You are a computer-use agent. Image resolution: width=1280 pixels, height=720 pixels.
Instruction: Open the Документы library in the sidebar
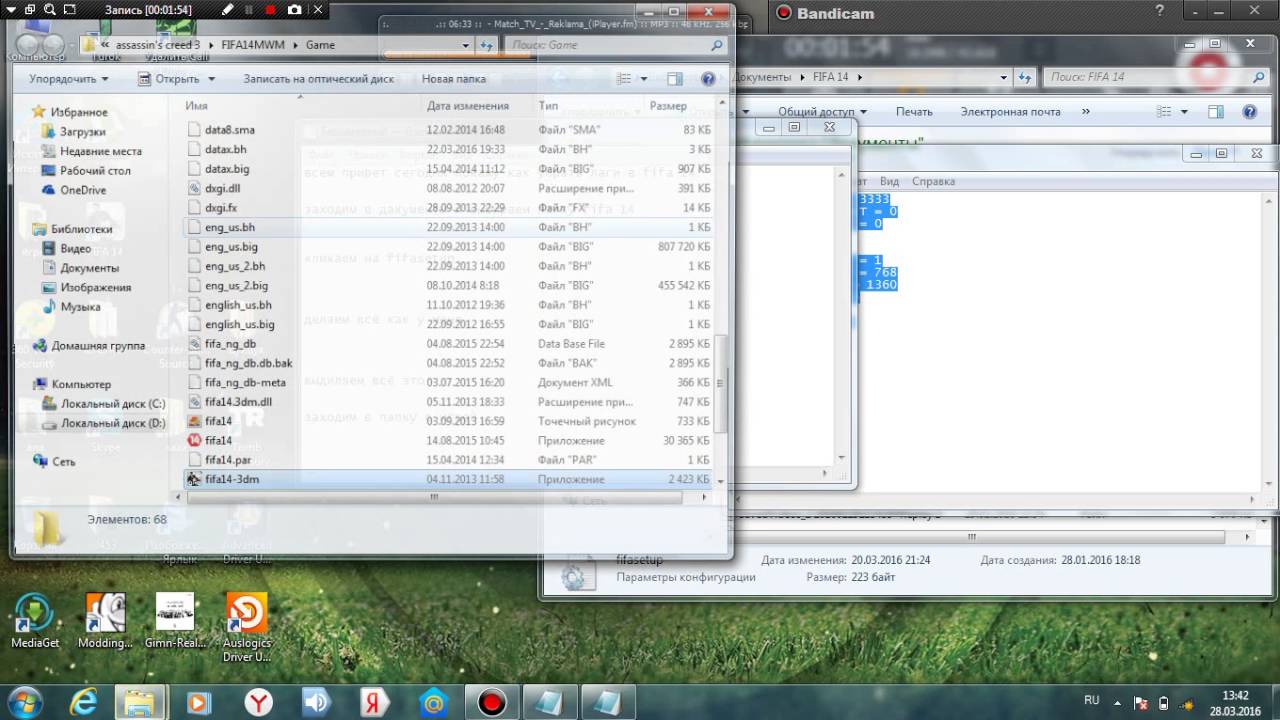pos(89,268)
